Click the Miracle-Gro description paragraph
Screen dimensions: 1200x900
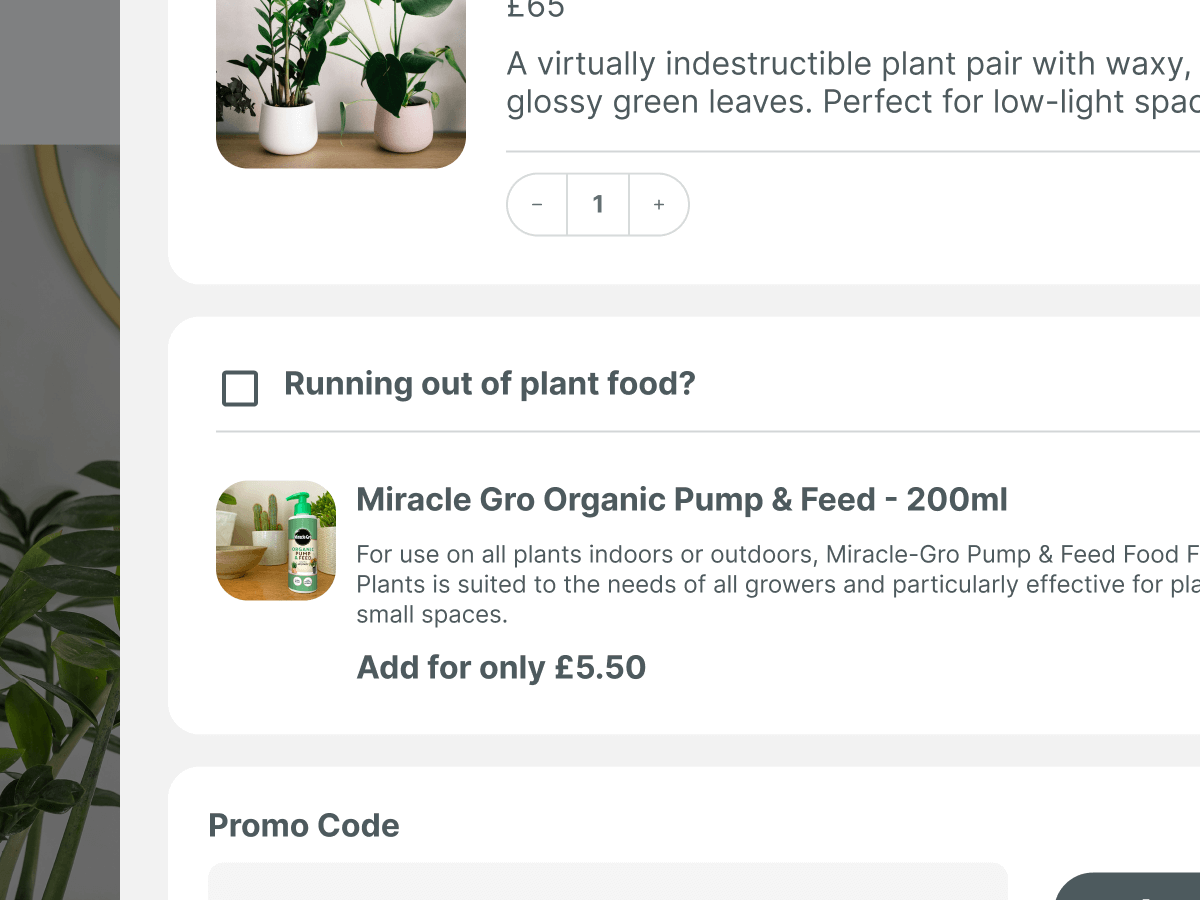[700, 584]
